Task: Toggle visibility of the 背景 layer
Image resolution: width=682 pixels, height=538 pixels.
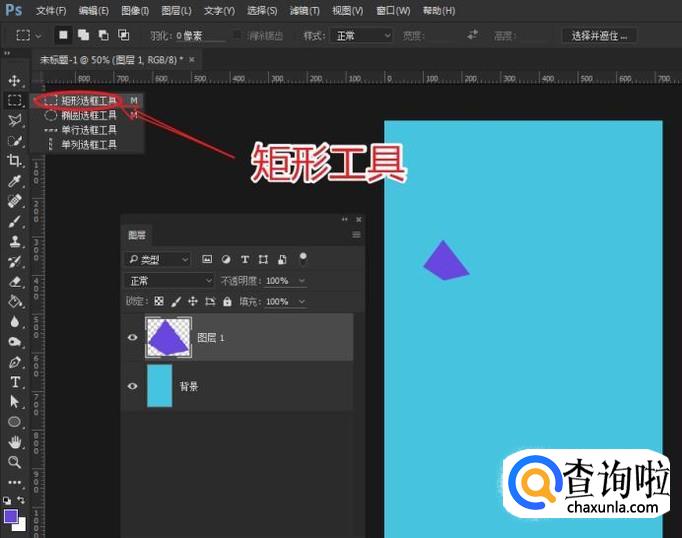Action: [x=133, y=386]
